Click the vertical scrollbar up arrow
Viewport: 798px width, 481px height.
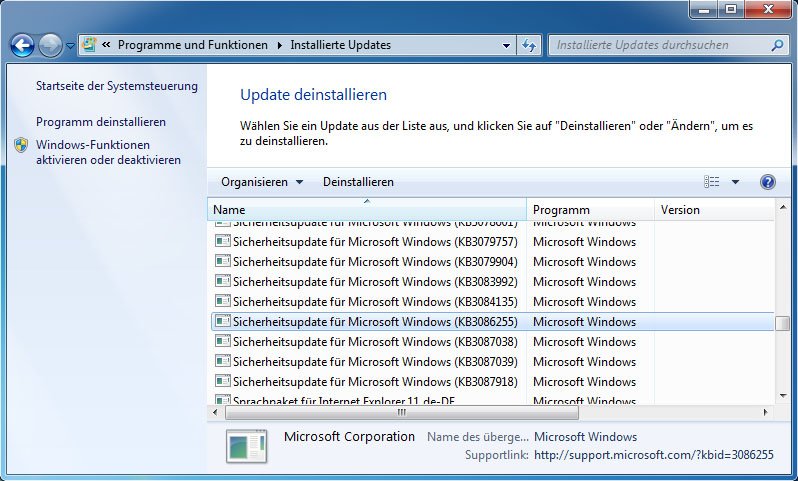pyautogui.click(x=783, y=207)
